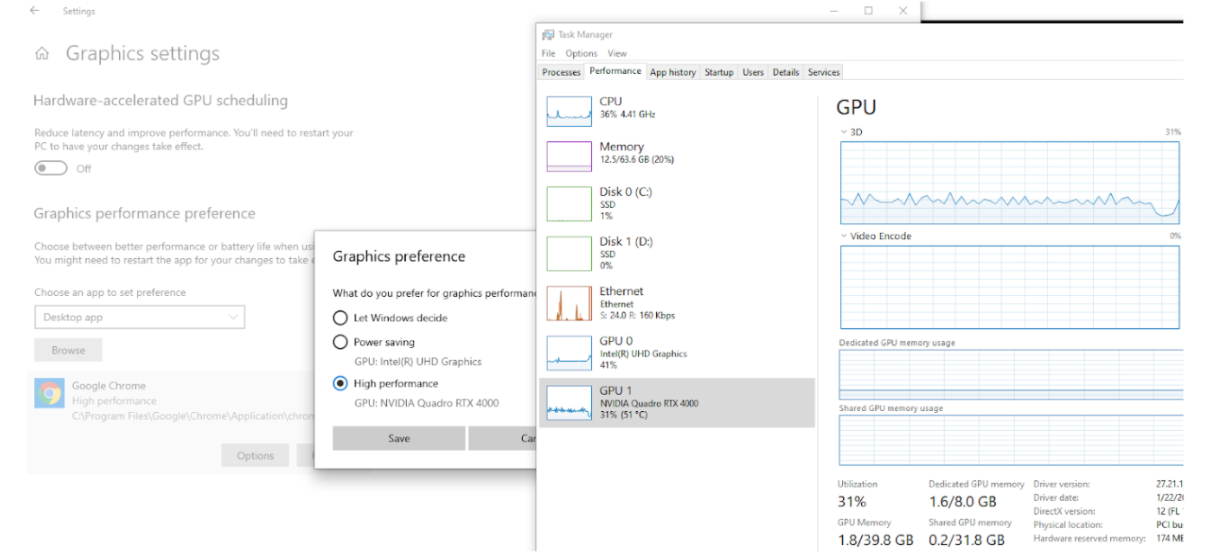This screenshot has width=1224, height=555.
Task: Switch to the Details tab
Action: [786, 72]
